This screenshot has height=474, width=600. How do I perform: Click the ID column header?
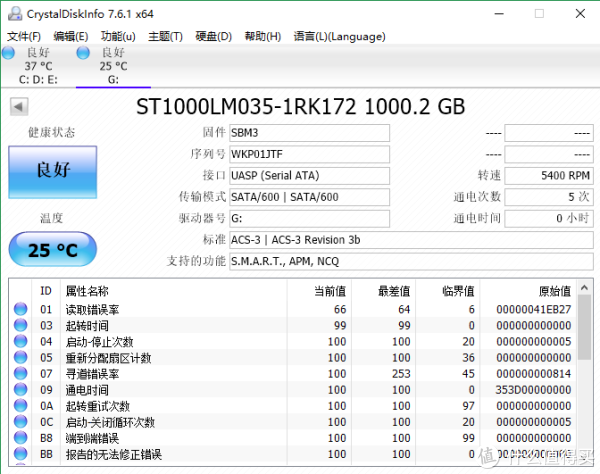[46, 291]
